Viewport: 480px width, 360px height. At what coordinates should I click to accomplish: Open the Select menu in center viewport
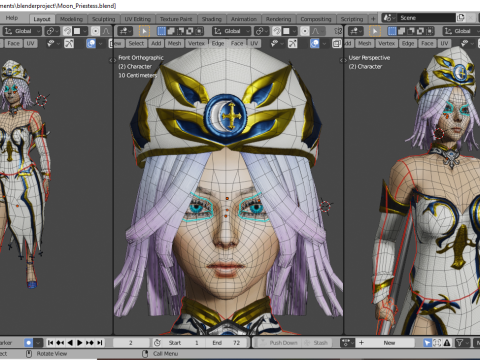(x=136, y=43)
